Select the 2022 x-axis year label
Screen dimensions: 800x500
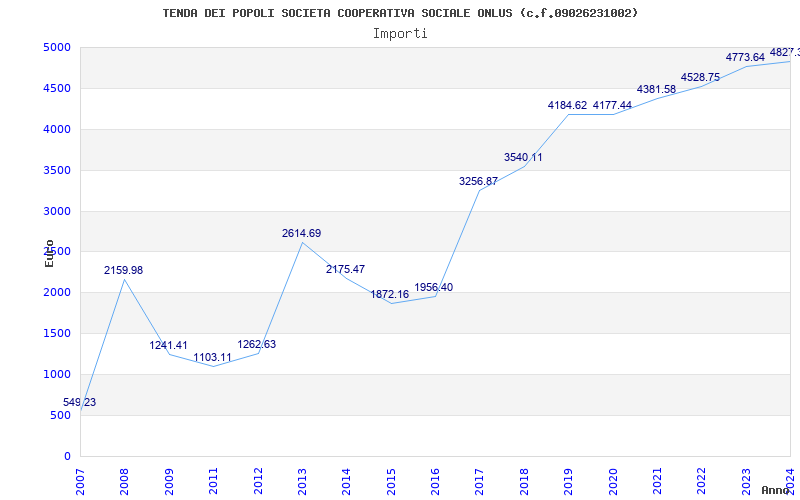[x=701, y=479]
